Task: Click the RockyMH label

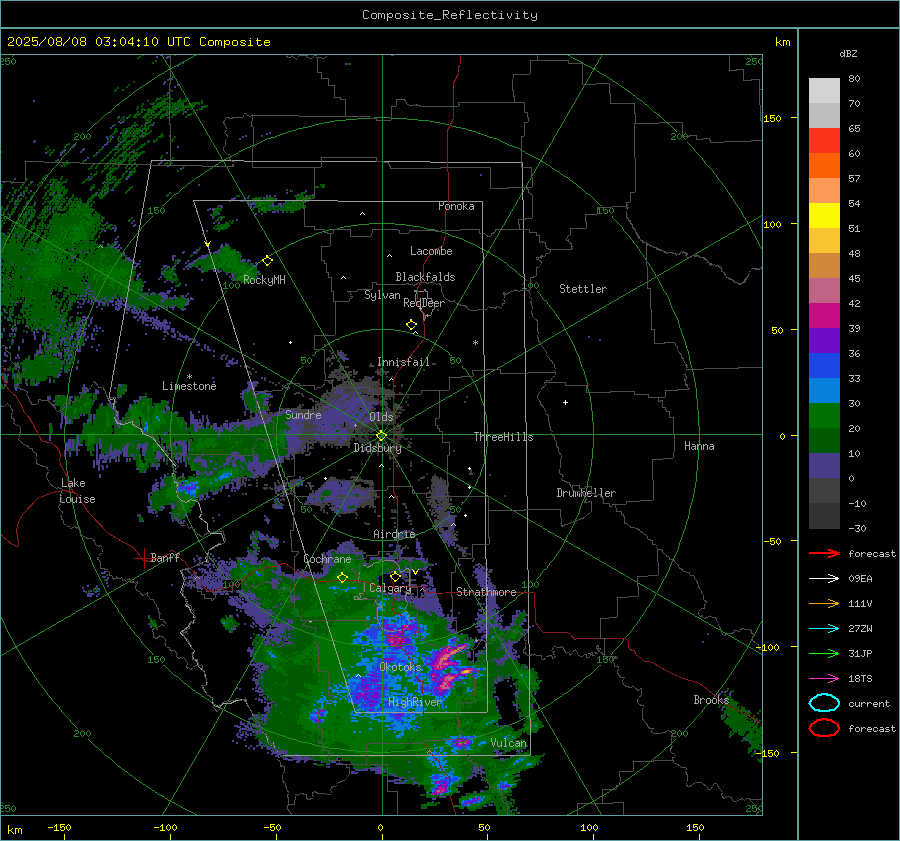Action: coord(264,280)
